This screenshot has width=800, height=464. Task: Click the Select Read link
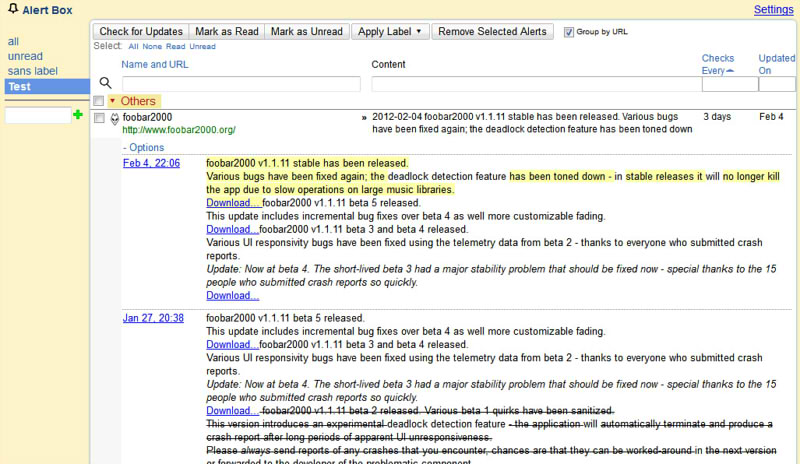pyautogui.click(x=176, y=46)
